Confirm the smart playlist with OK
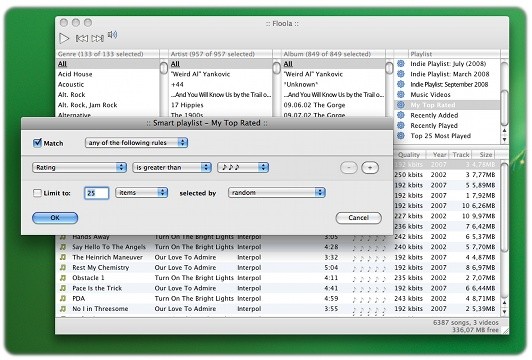The height and width of the screenshot is (360, 532). tap(55, 218)
